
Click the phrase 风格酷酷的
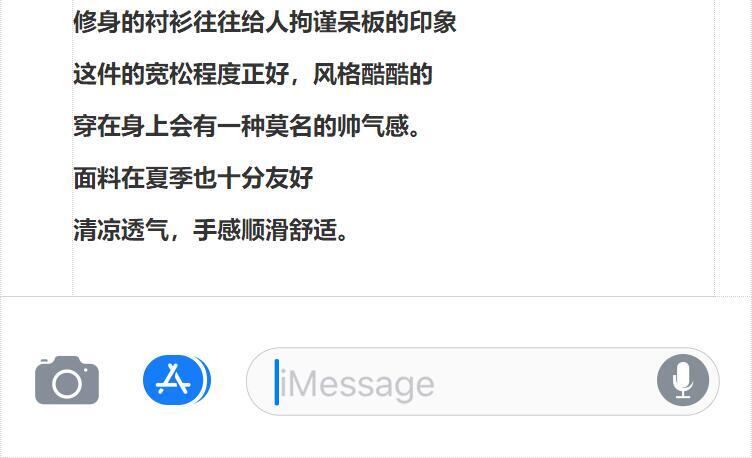click(373, 74)
